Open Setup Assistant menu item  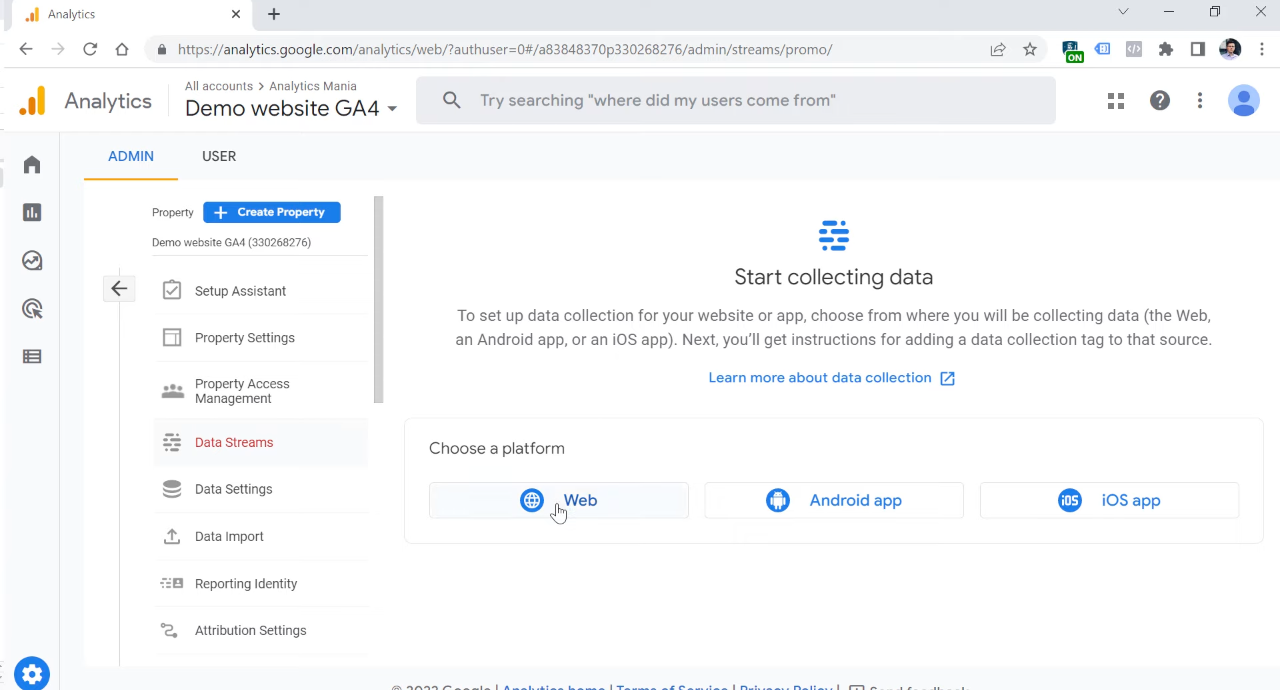click(261, 291)
